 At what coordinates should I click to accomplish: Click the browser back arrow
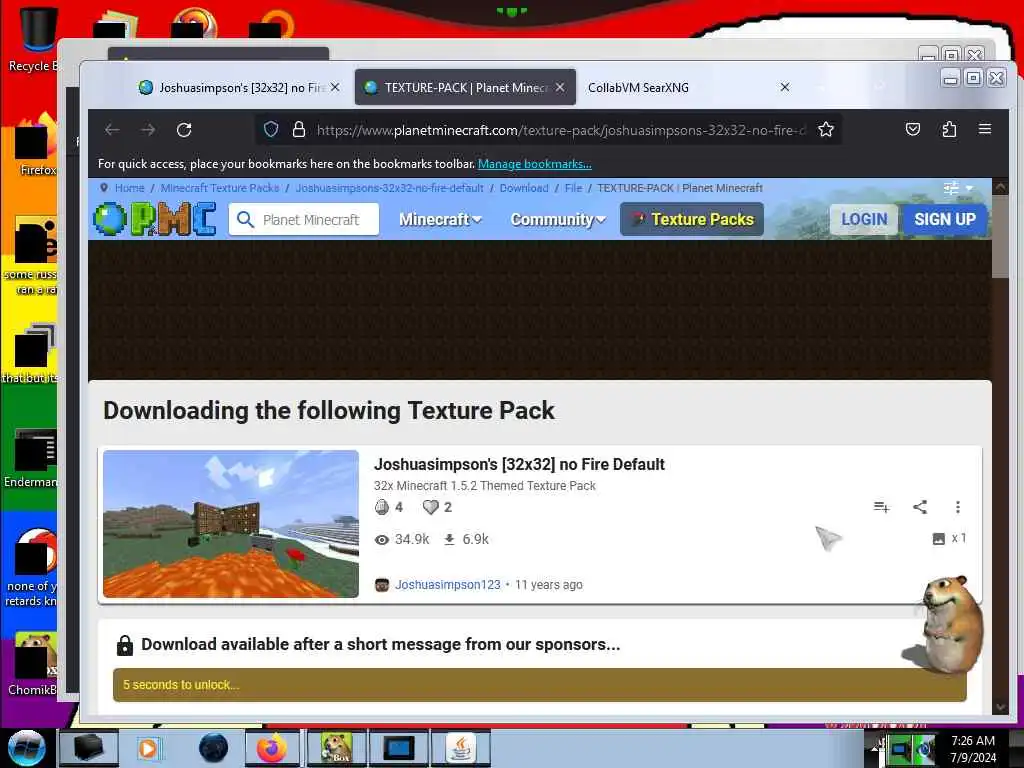[x=112, y=130]
